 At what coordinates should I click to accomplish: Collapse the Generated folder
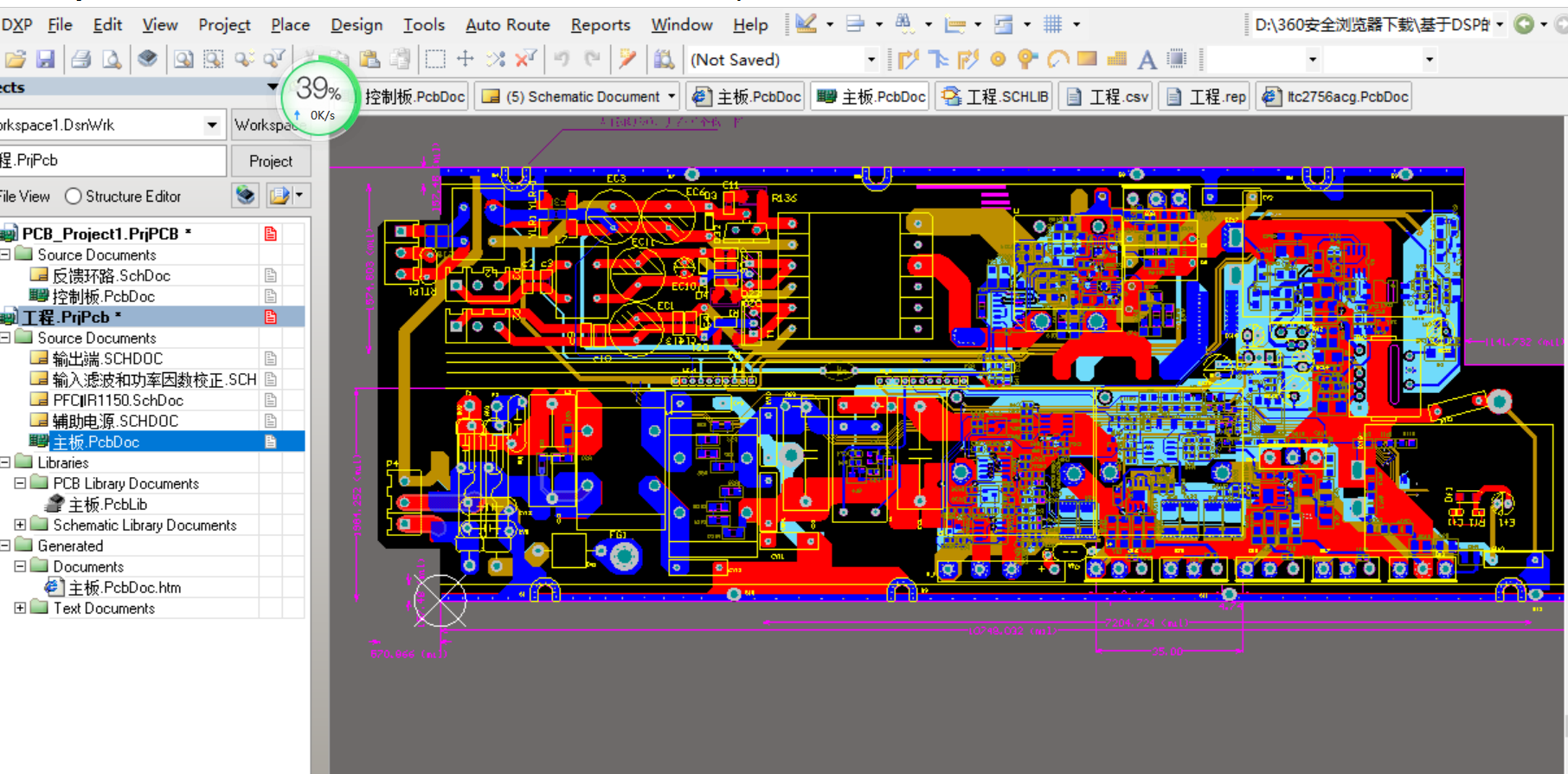click(5, 545)
